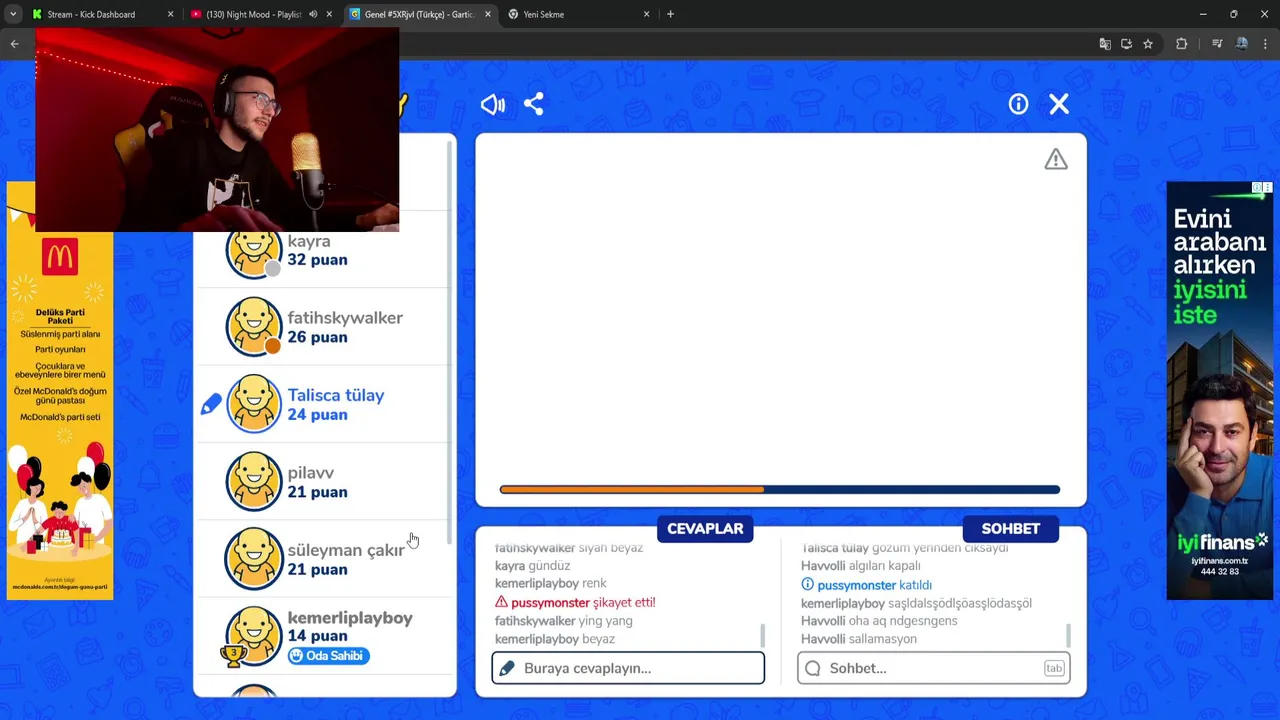Viewport: 1280px width, 720px height.
Task: Close the Night Mood playlist tab
Action: [329, 14]
